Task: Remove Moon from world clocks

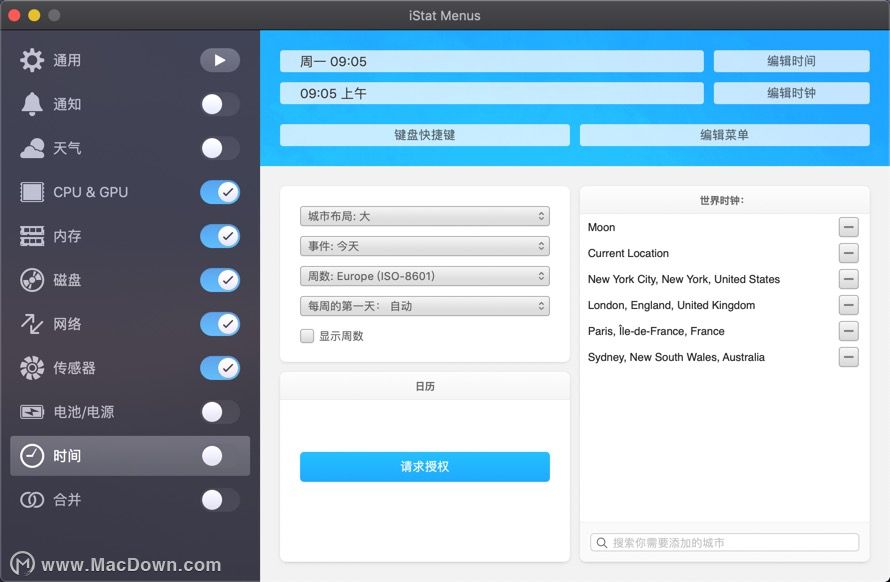Action: pos(848,227)
